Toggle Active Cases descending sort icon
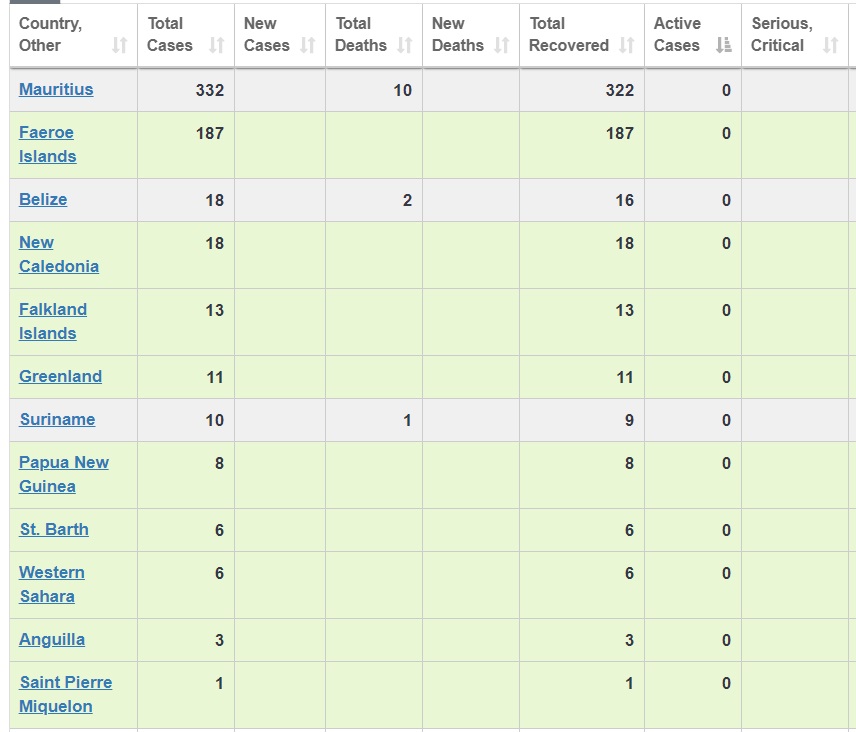Viewport: 856px width, 732px height. coord(724,45)
